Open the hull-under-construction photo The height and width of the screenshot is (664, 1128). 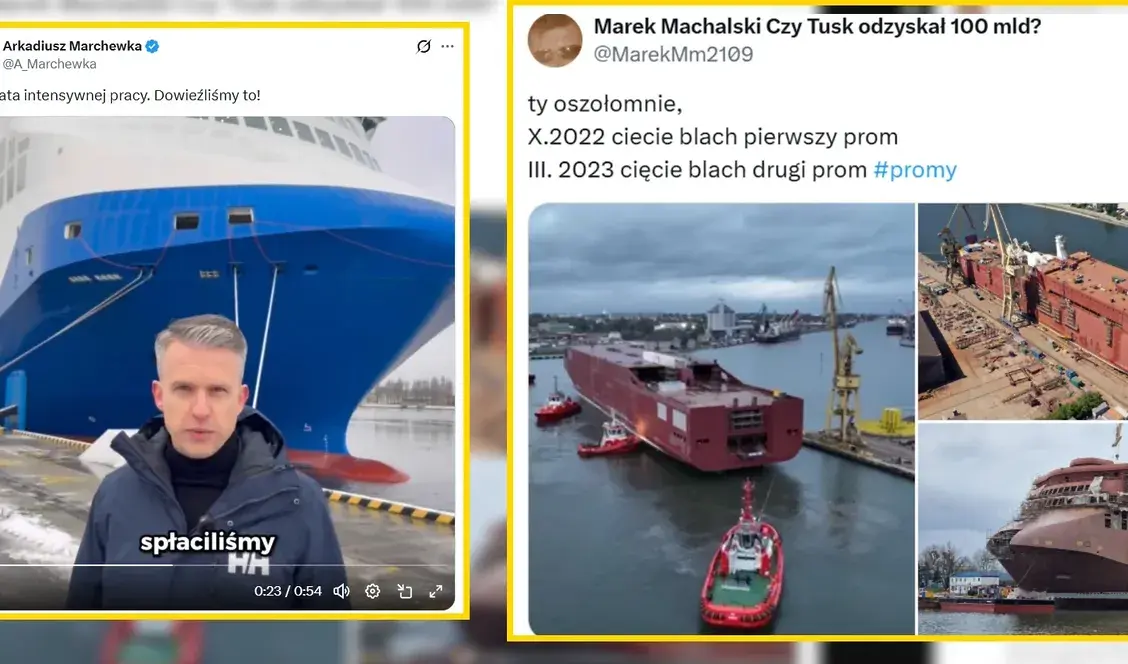pos(1023,529)
